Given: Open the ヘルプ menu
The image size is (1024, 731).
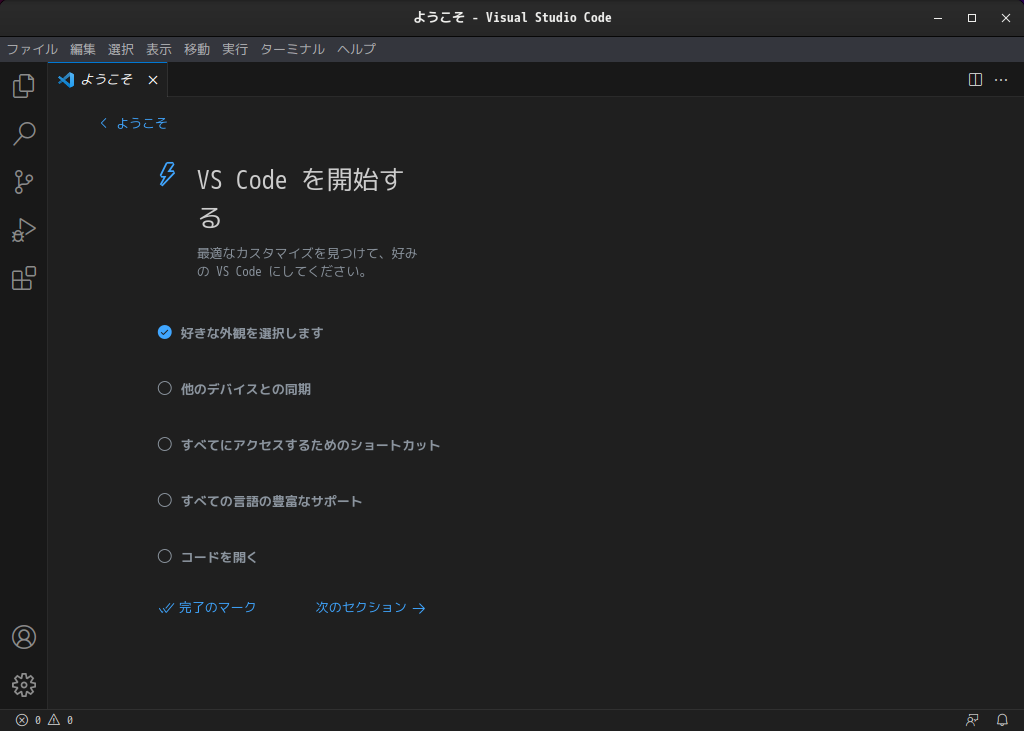Looking at the screenshot, I should coord(357,49).
